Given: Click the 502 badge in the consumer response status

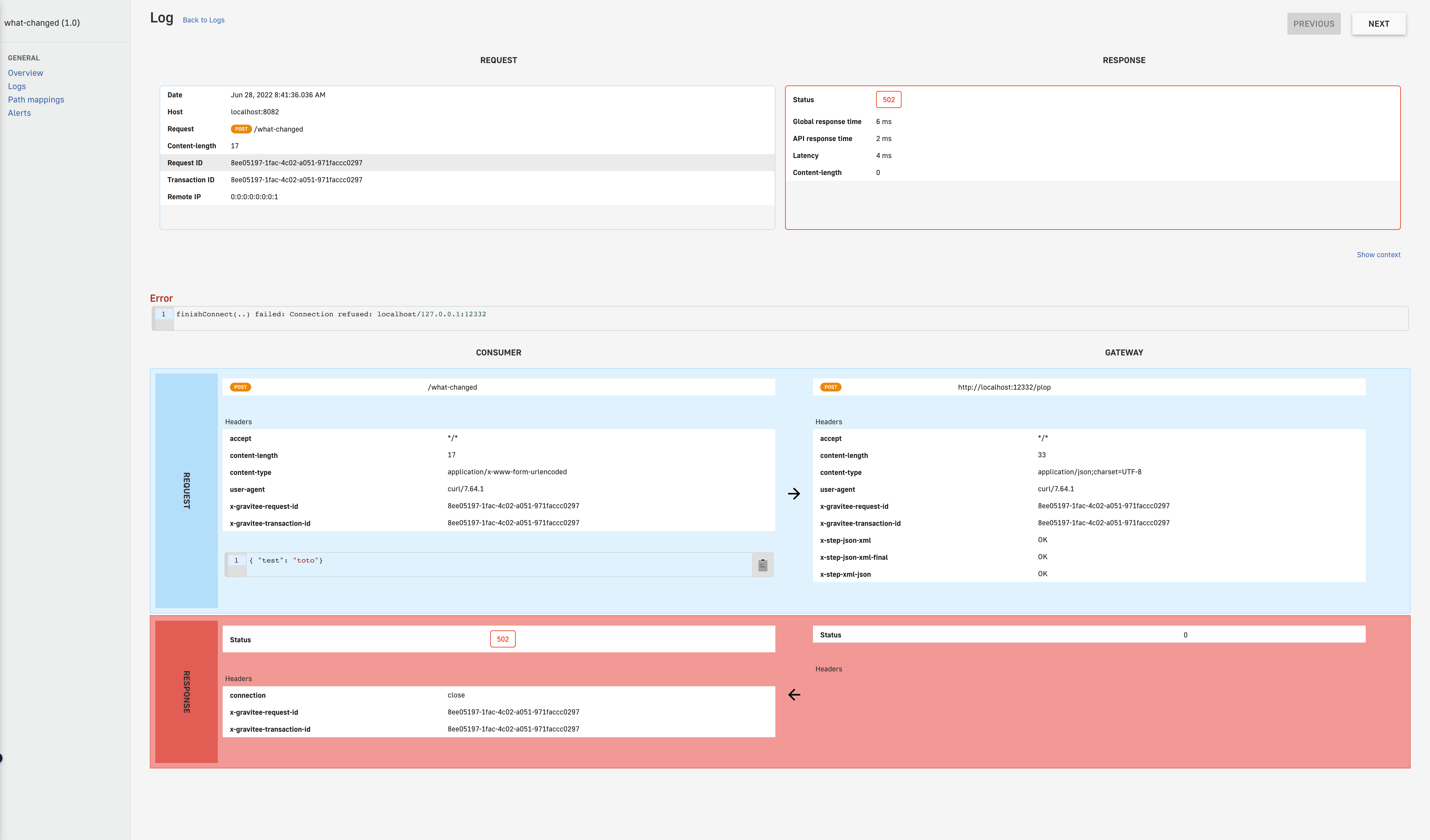Looking at the screenshot, I should pyautogui.click(x=502, y=639).
